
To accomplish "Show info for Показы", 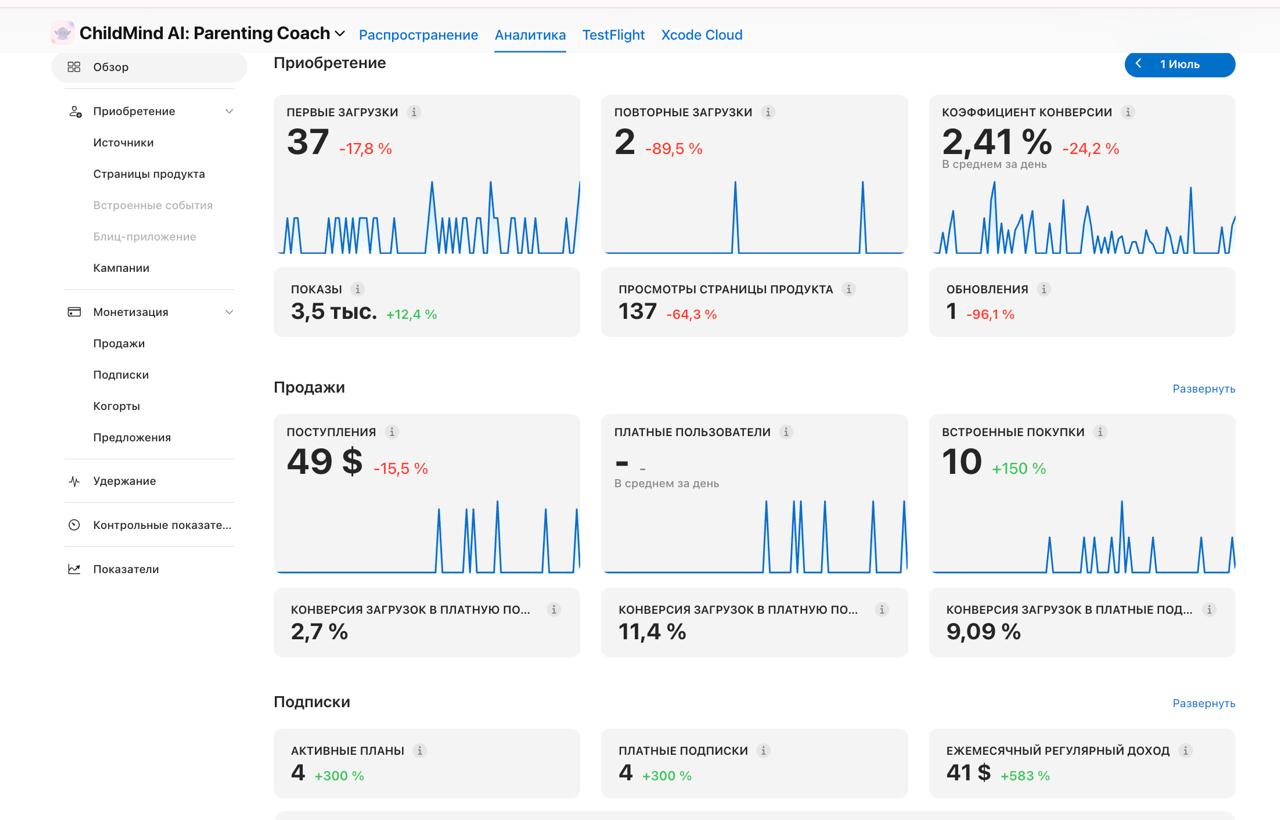I will pyautogui.click(x=358, y=289).
